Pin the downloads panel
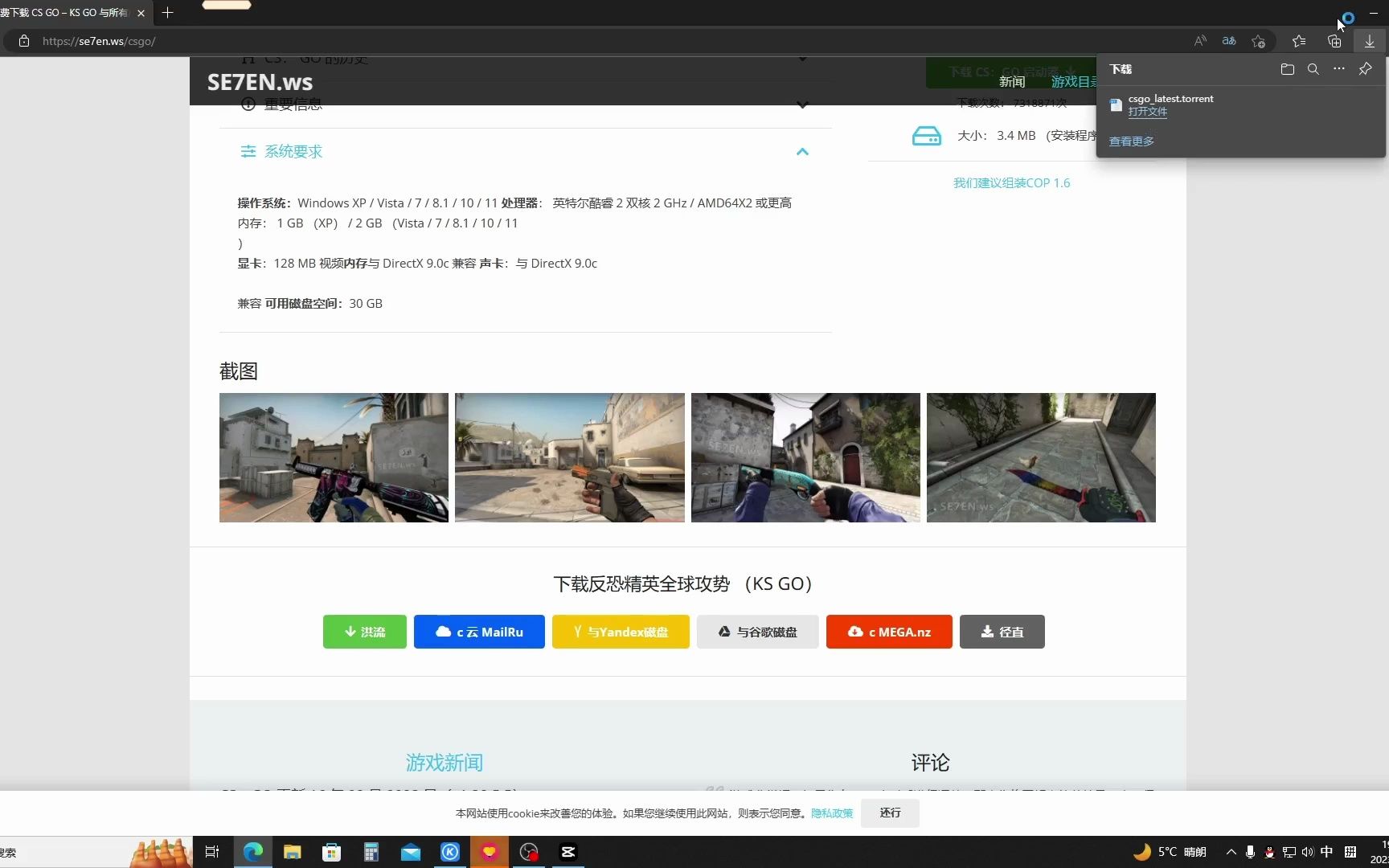Image resolution: width=1389 pixels, height=868 pixels. (1365, 69)
